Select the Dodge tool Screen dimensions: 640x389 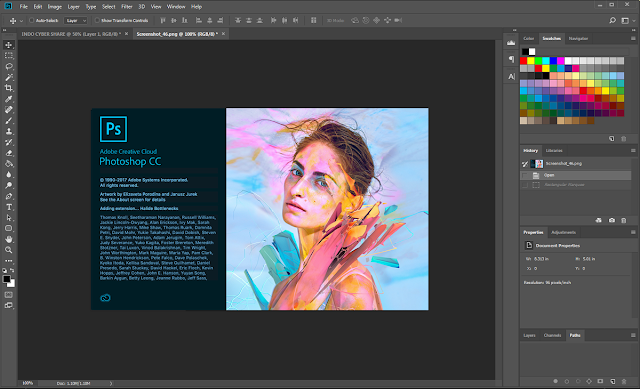9,185
